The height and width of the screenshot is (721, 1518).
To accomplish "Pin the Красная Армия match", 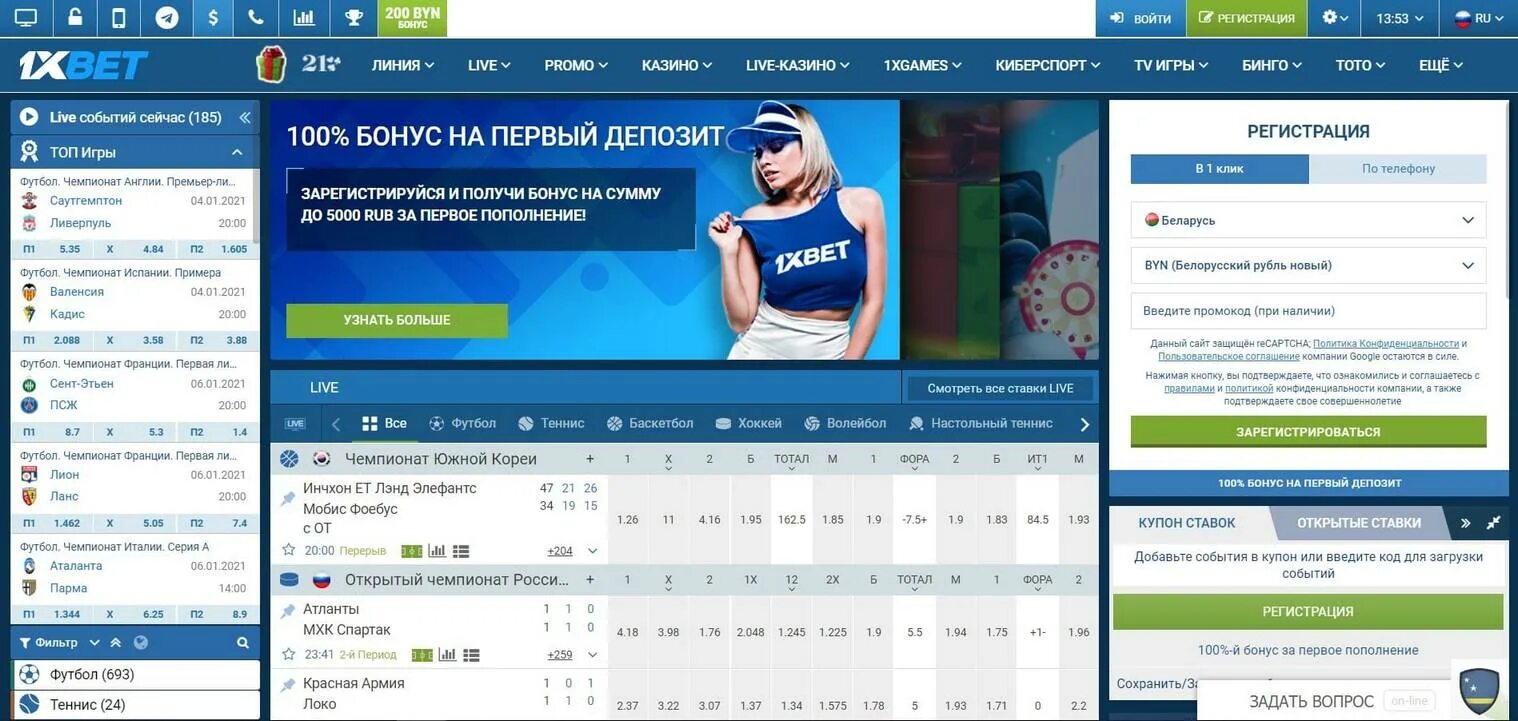I will [x=288, y=685].
